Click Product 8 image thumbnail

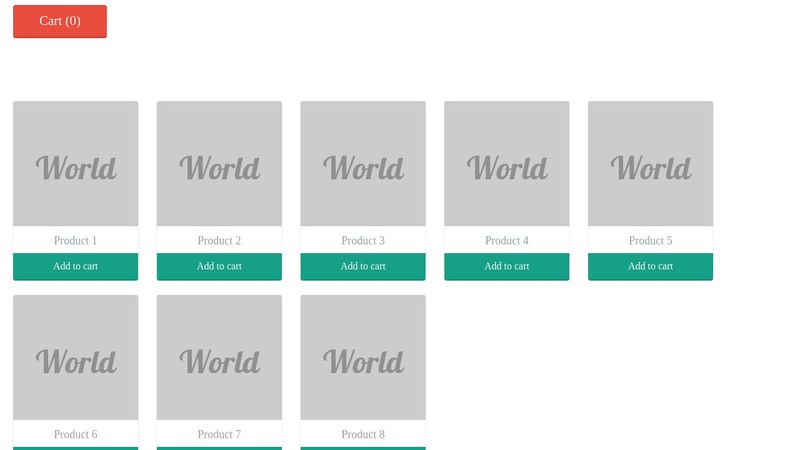[x=363, y=357]
